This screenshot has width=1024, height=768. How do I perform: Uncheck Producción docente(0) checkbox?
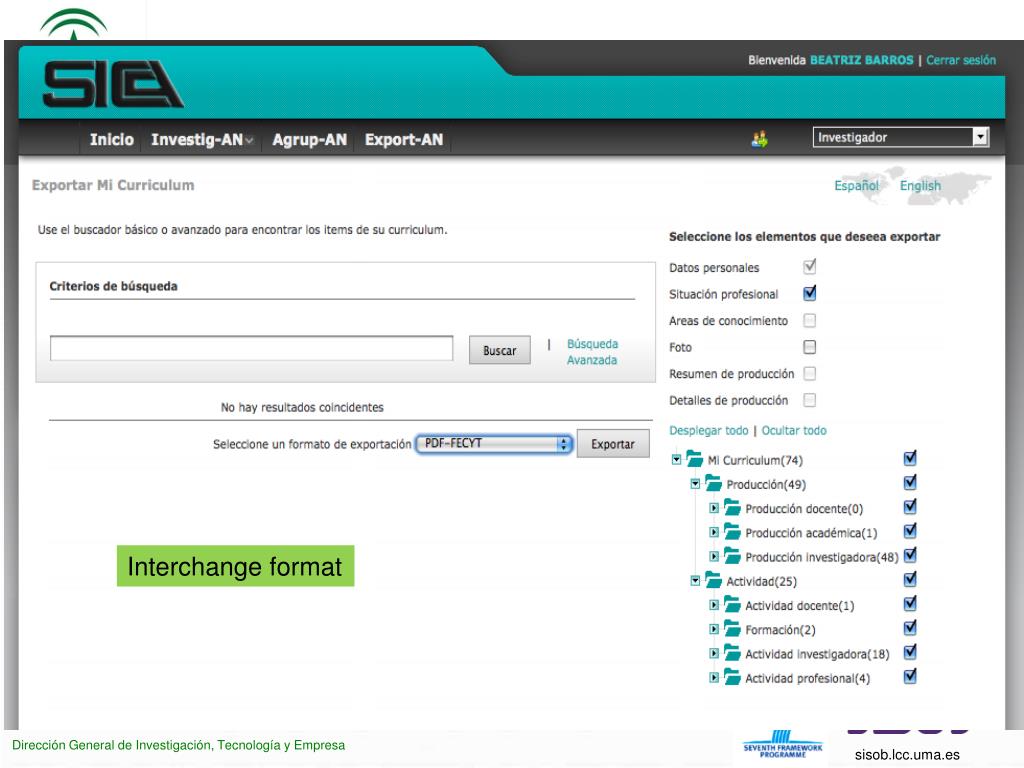[910, 507]
